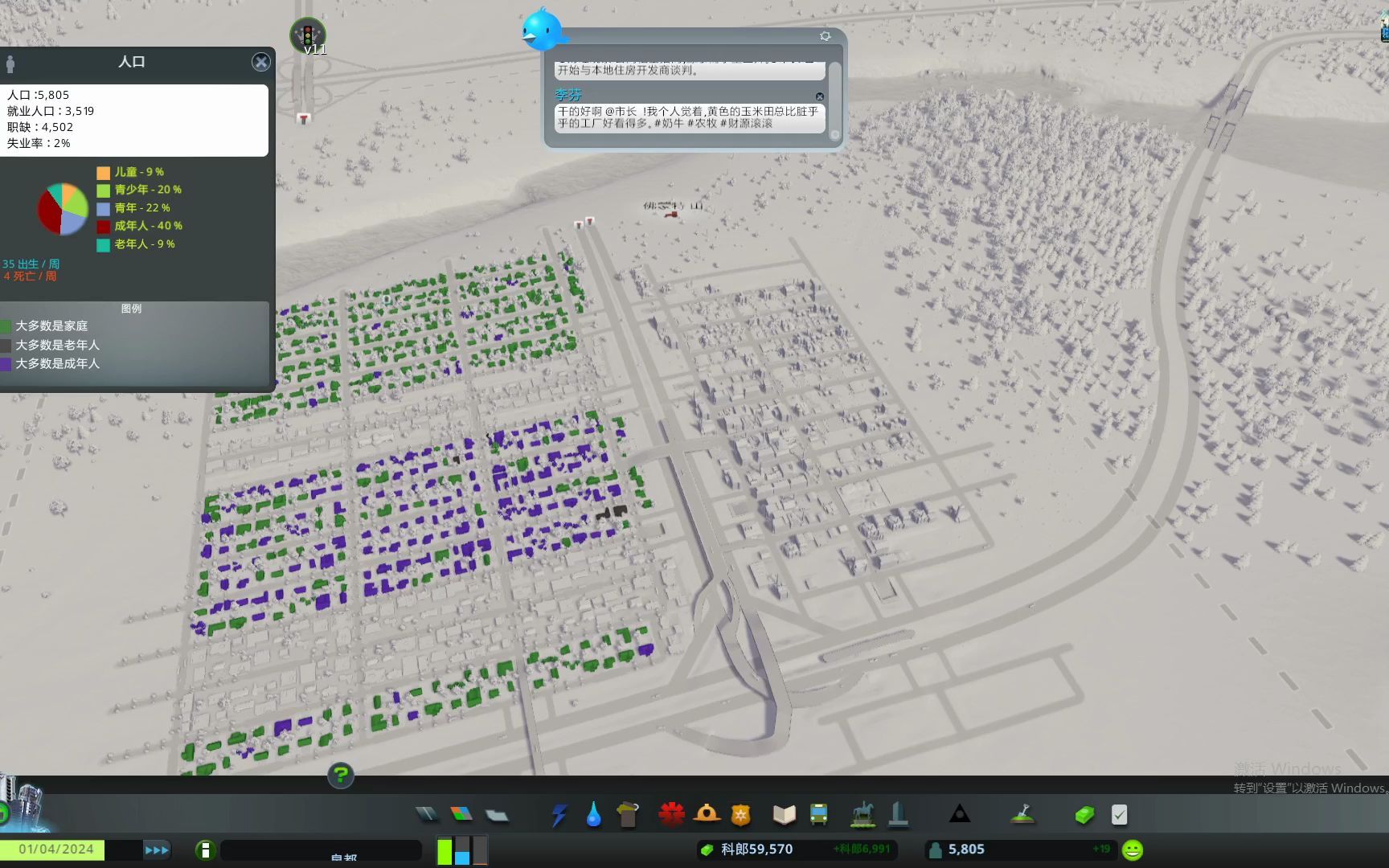Open Chirper settings gear
This screenshot has width=1389, height=868.
[x=825, y=36]
